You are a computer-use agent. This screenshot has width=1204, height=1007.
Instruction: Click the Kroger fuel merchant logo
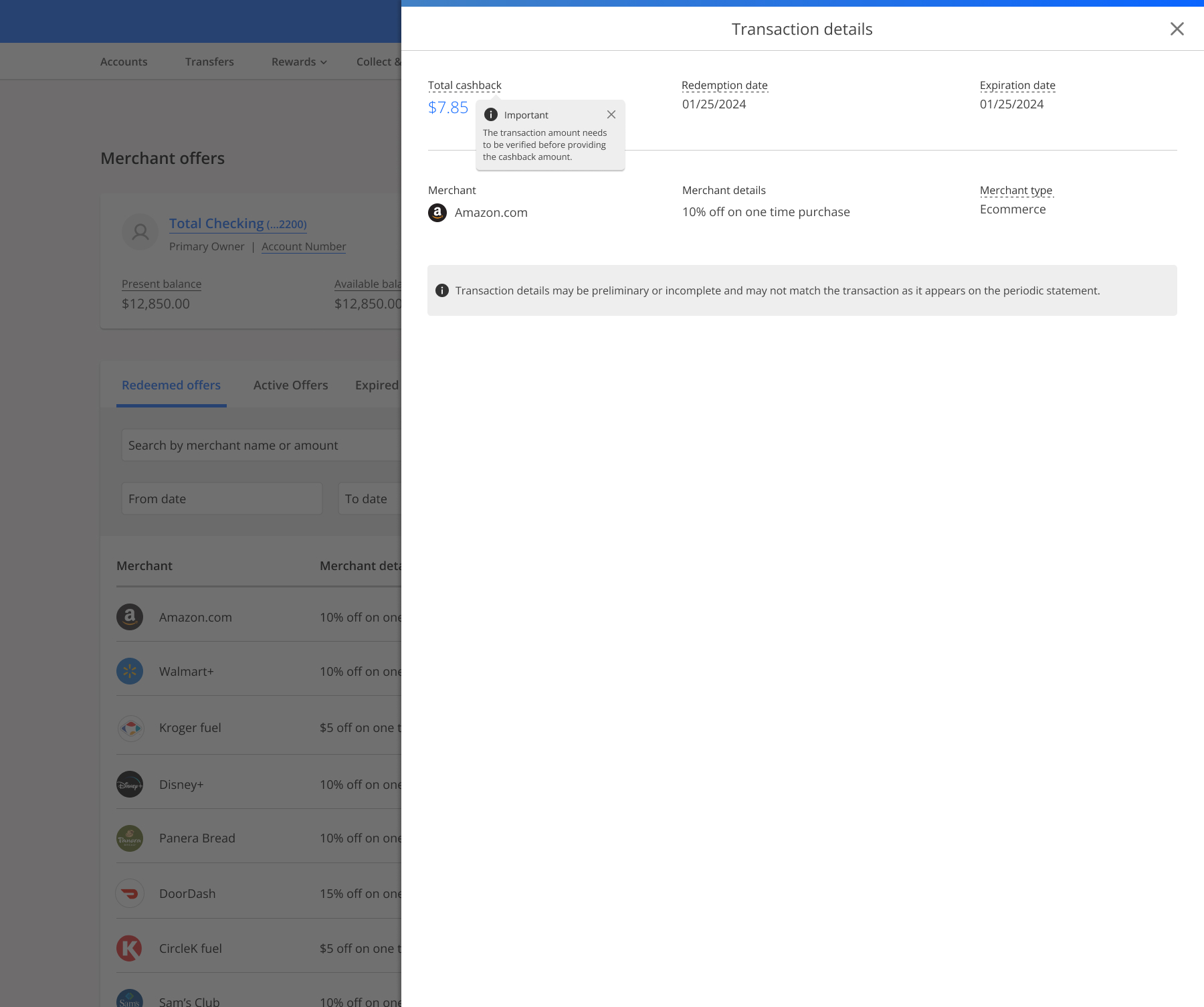[x=130, y=728]
